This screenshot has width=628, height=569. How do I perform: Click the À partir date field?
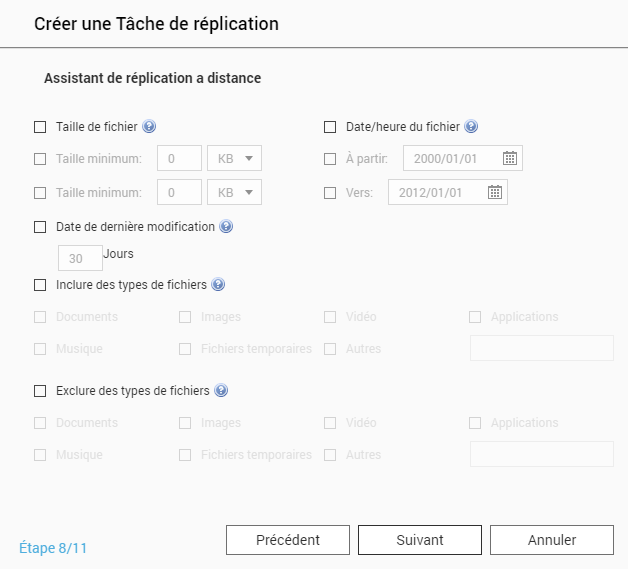450,158
